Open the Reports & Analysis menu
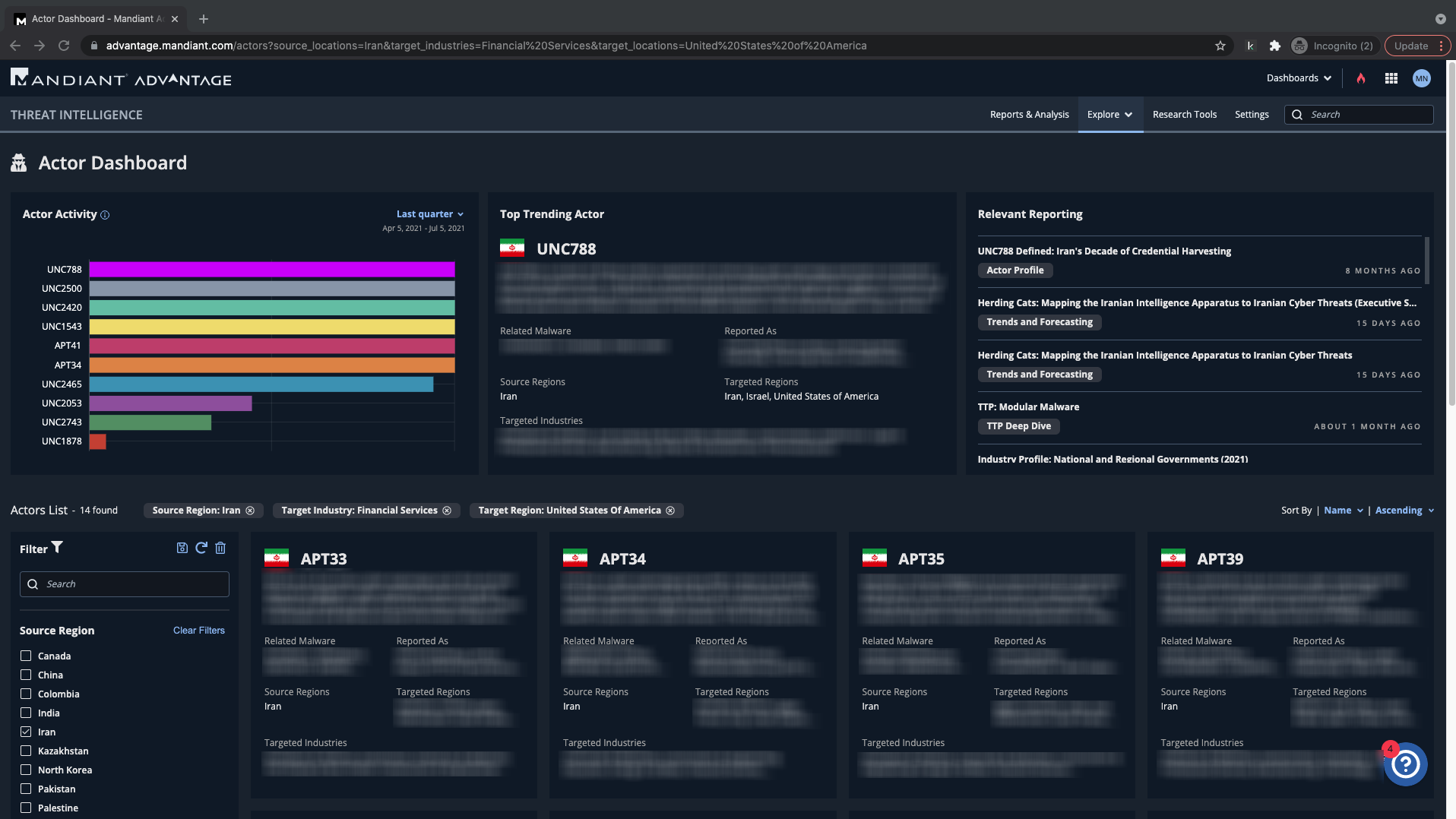The height and width of the screenshot is (819, 1456). pyautogui.click(x=1029, y=115)
